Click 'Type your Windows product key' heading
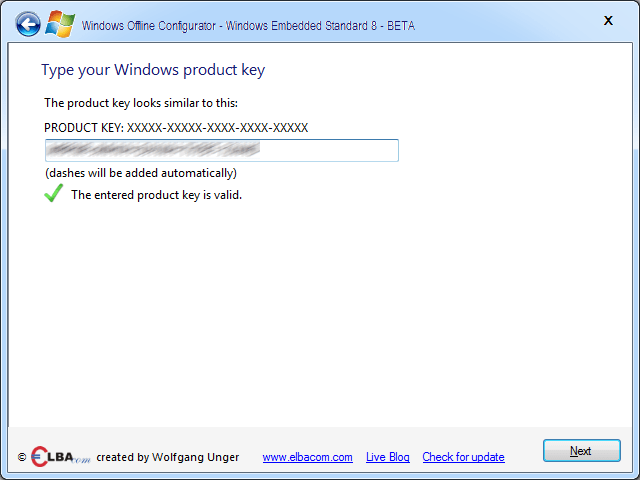This screenshot has width=640, height=480. (x=153, y=70)
